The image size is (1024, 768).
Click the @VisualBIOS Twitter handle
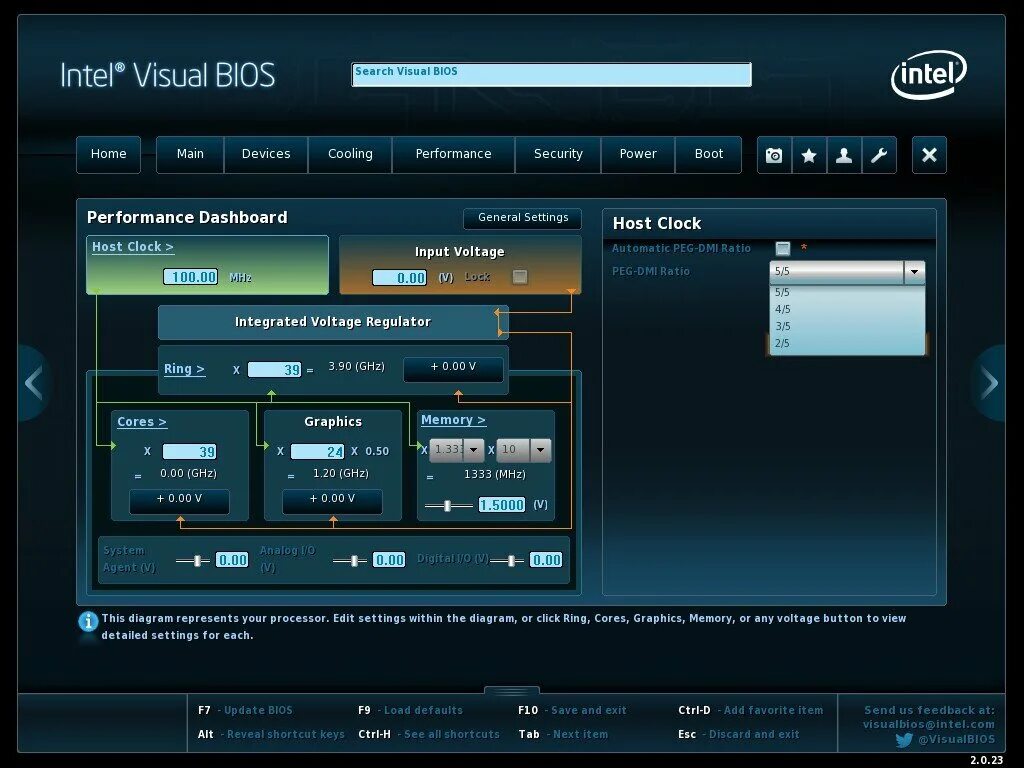pyautogui.click(x=956, y=740)
